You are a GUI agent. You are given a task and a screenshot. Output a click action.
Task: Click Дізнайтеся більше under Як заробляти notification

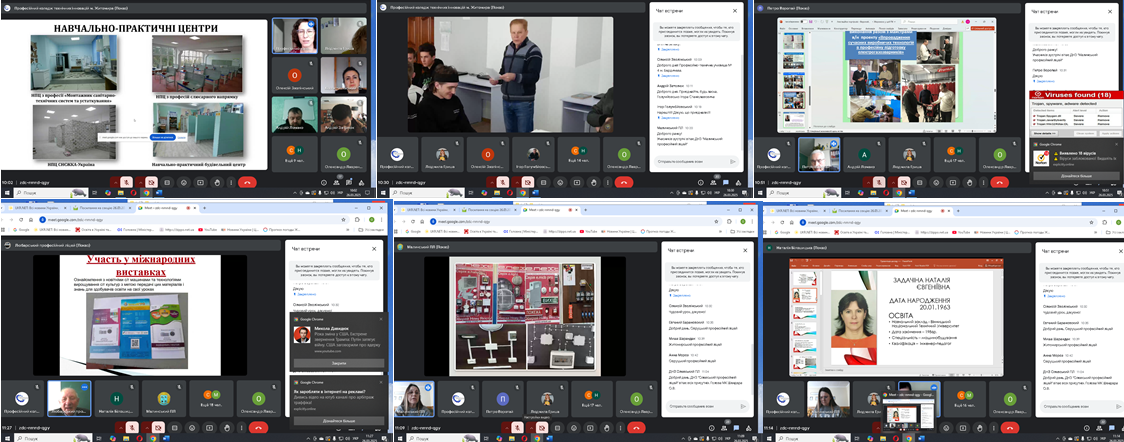[x=336, y=421]
